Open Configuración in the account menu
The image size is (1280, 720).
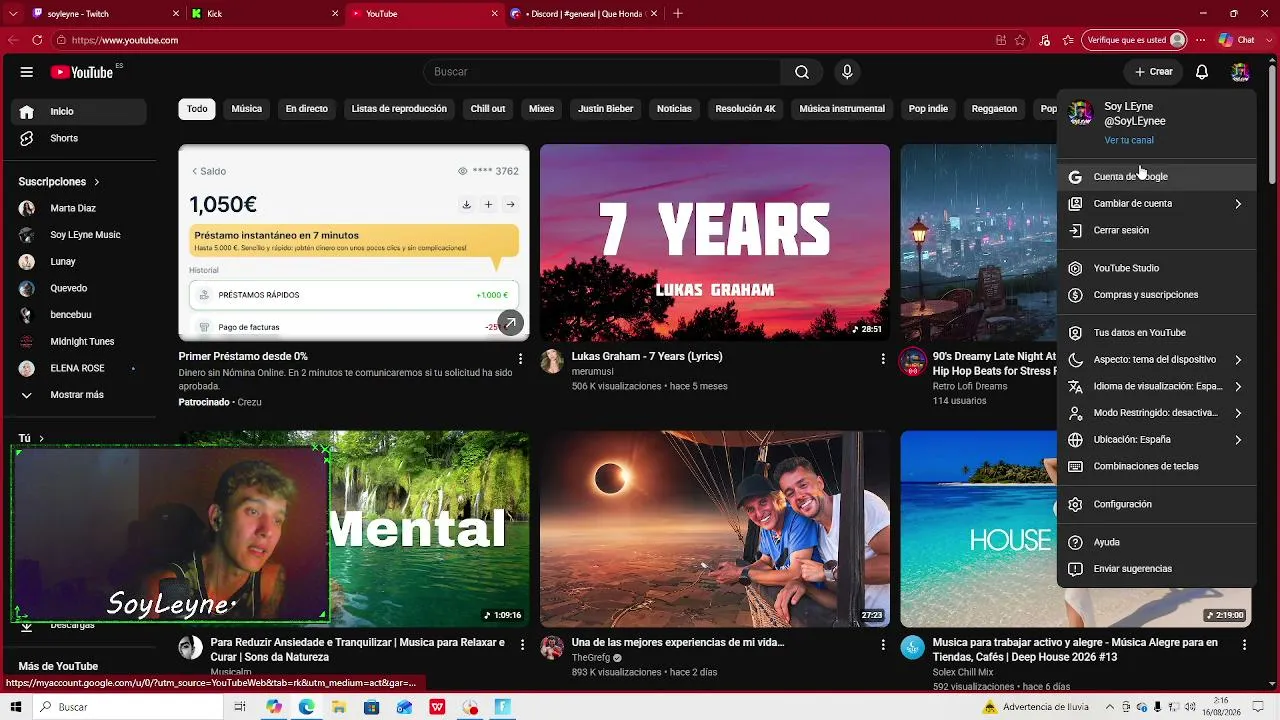[x=1156, y=504]
